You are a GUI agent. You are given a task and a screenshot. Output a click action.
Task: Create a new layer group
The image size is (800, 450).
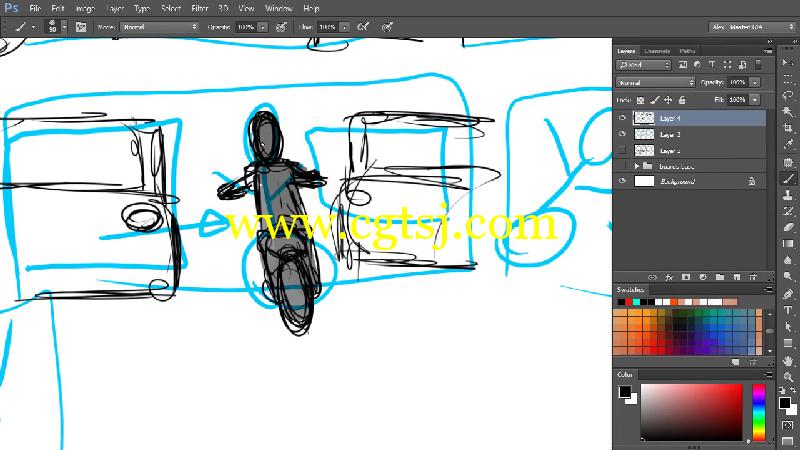(719, 277)
